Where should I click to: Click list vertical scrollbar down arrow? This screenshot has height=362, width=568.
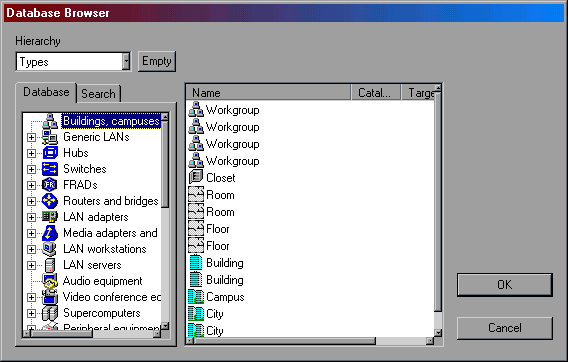coord(438,333)
